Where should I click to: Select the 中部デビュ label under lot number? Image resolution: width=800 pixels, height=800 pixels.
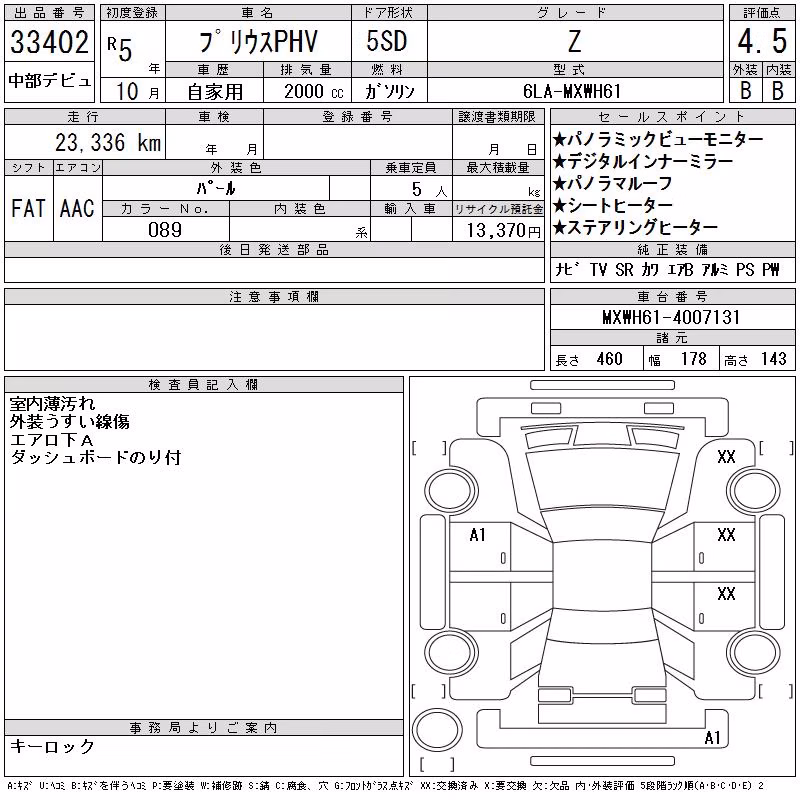[49, 81]
